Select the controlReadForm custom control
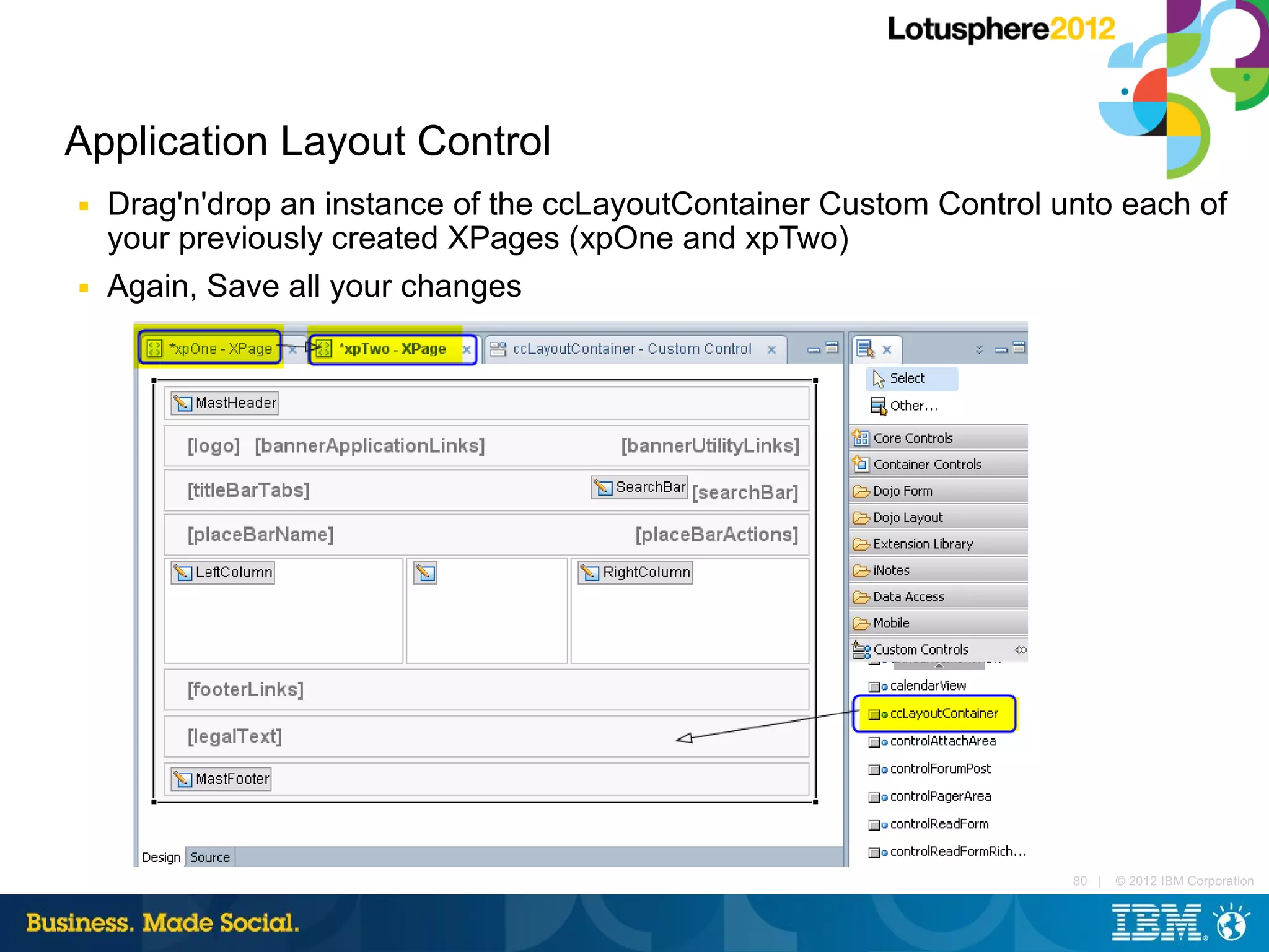 [929, 824]
